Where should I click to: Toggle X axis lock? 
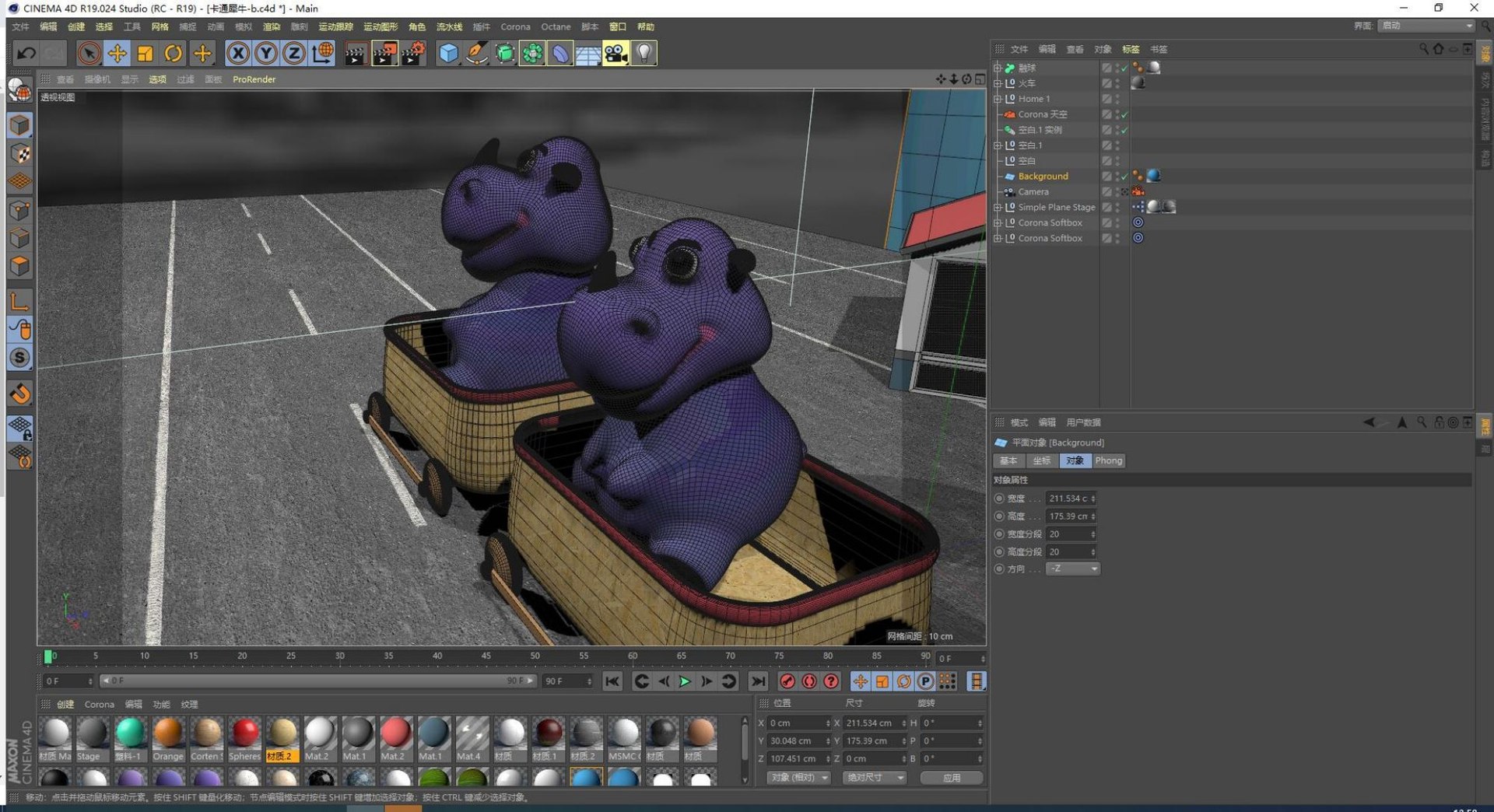point(238,53)
